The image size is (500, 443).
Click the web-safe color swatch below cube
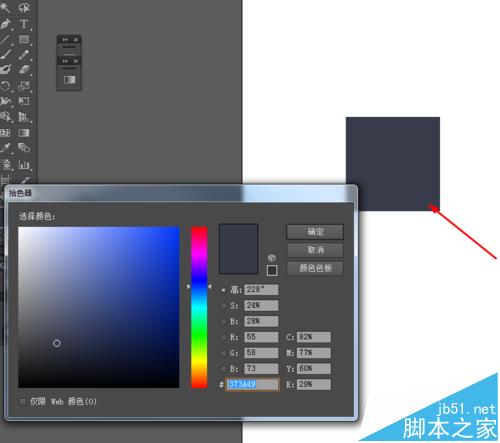[272, 270]
